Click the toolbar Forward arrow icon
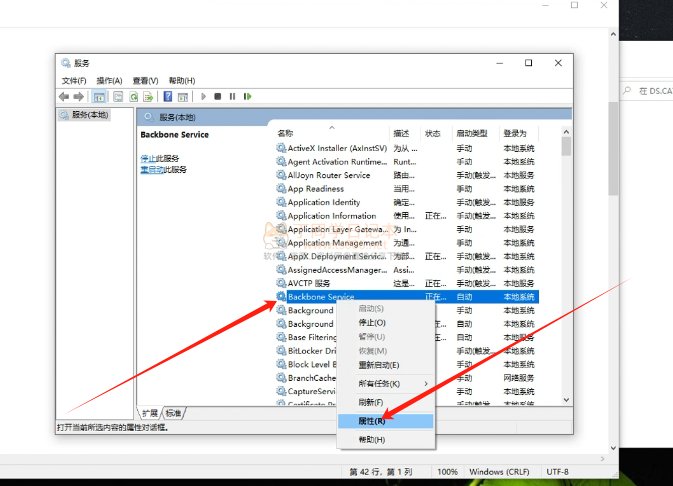Viewport: 673px width, 486px height. 78,97
